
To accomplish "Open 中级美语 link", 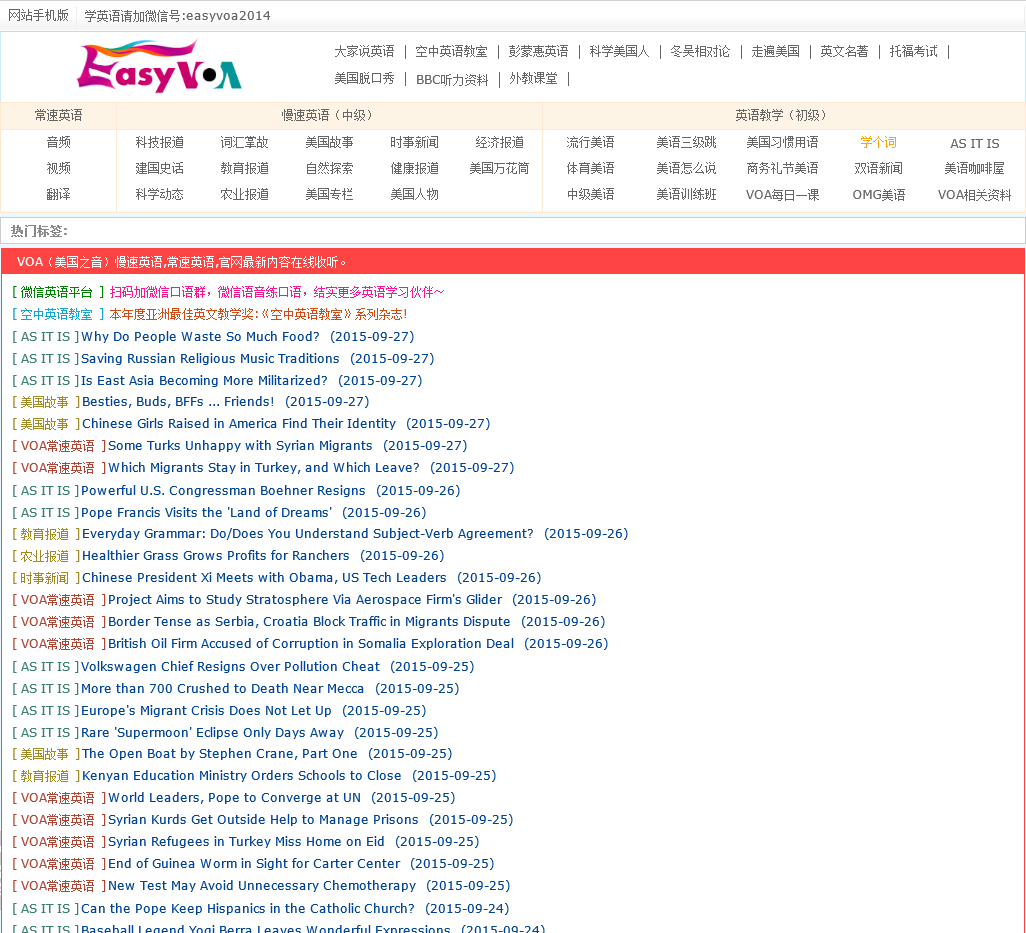I will click(590, 194).
